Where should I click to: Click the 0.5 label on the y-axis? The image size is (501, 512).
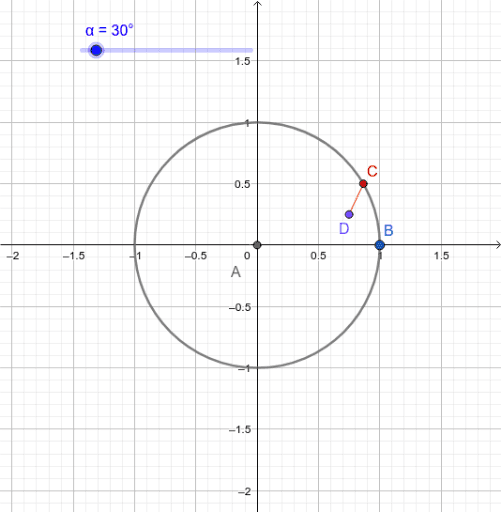(242, 184)
